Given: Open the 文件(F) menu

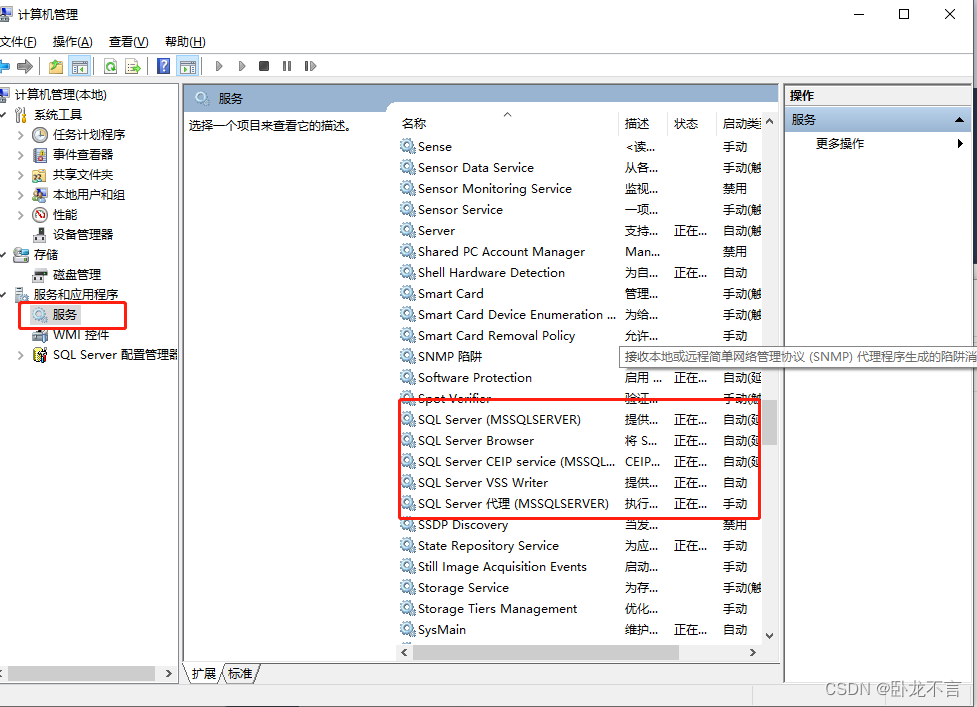Looking at the screenshot, I should 18,42.
